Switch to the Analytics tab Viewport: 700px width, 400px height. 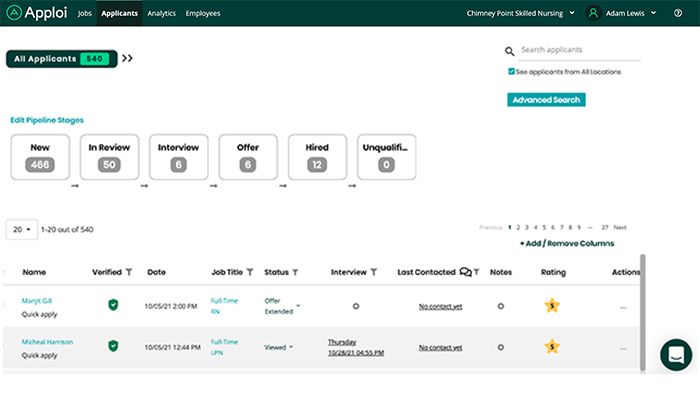pyautogui.click(x=161, y=14)
